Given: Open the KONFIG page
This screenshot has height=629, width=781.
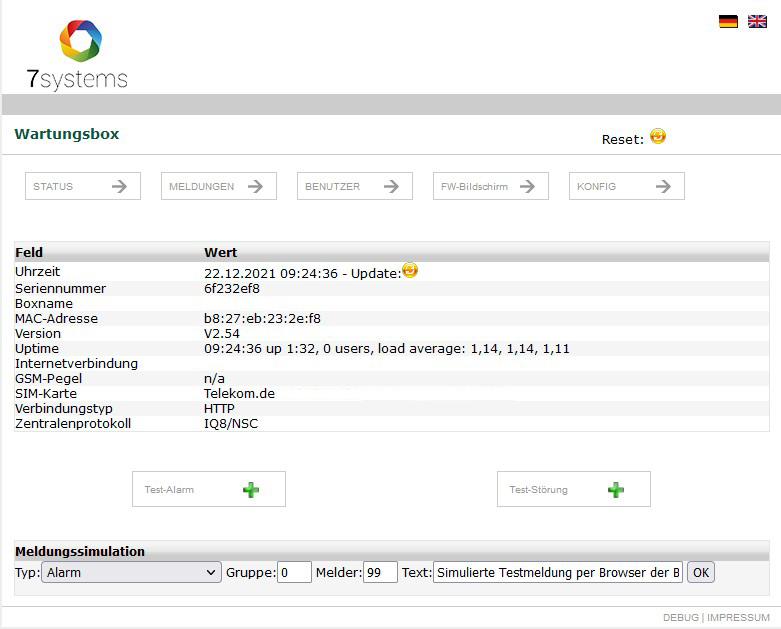Looking at the screenshot, I should tap(627, 186).
